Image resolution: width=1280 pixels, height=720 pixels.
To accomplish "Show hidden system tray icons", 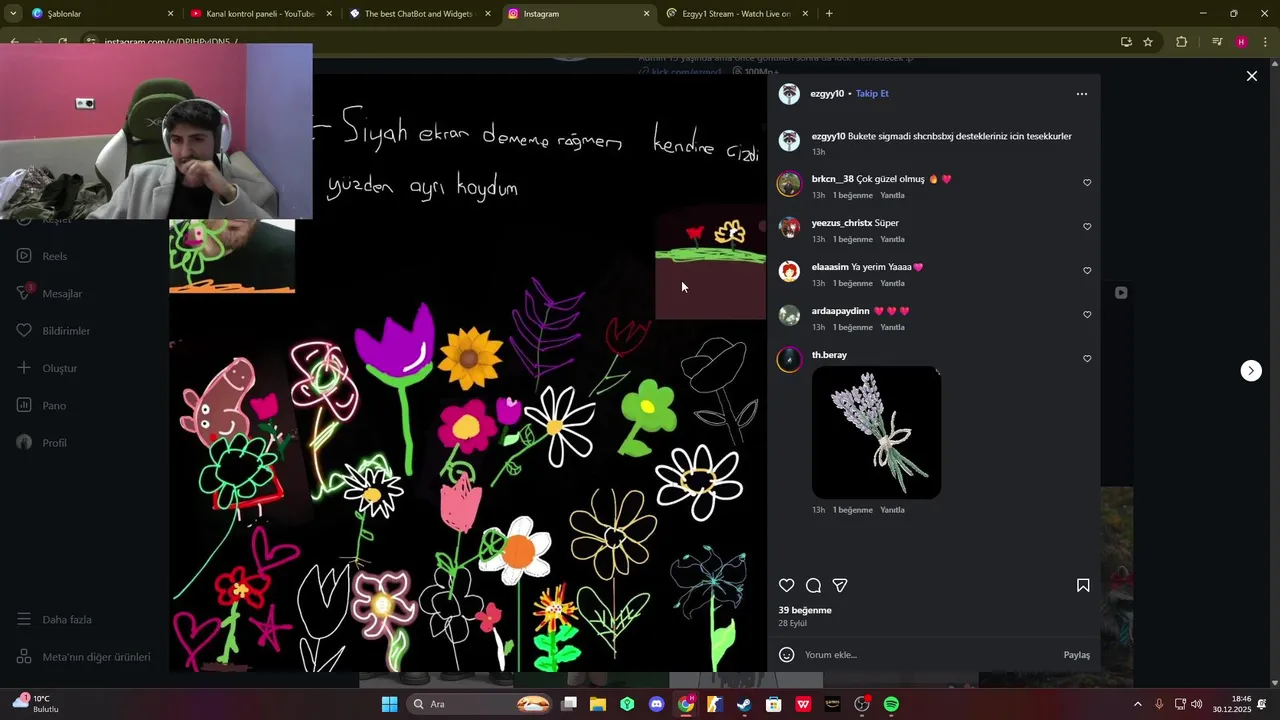I will 1137,704.
